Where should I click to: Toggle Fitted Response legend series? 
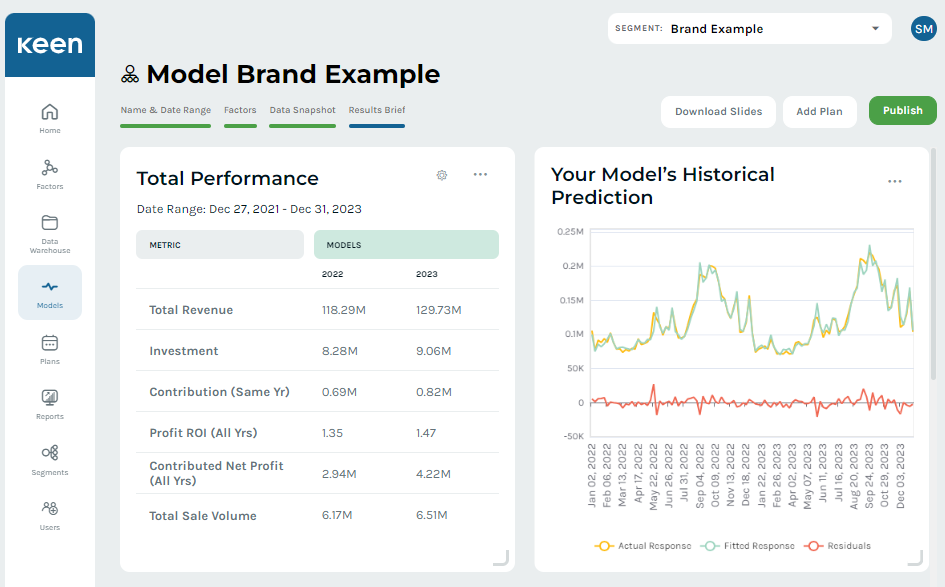[747, 546]
